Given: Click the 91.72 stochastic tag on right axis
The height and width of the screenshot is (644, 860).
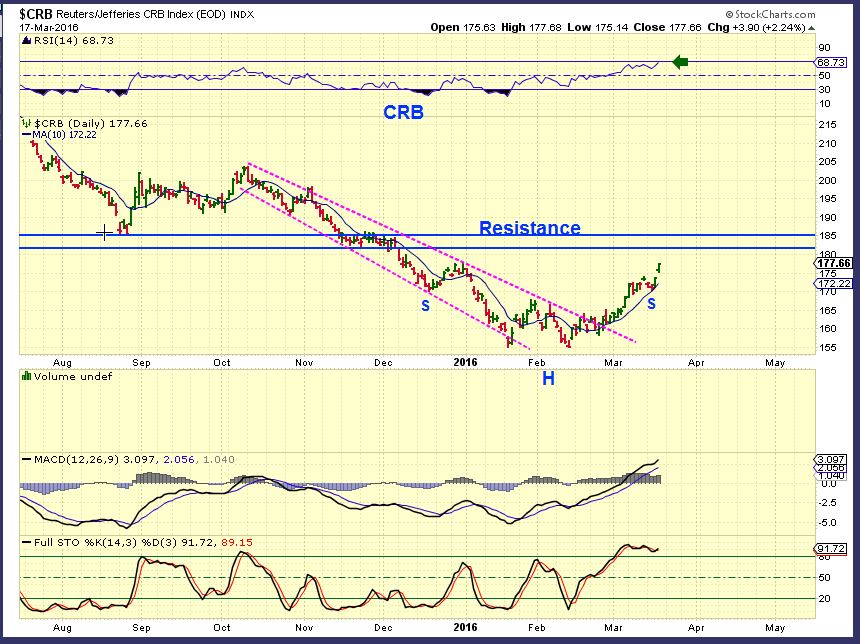Looking at the screenshot, I should click(830, 549).
